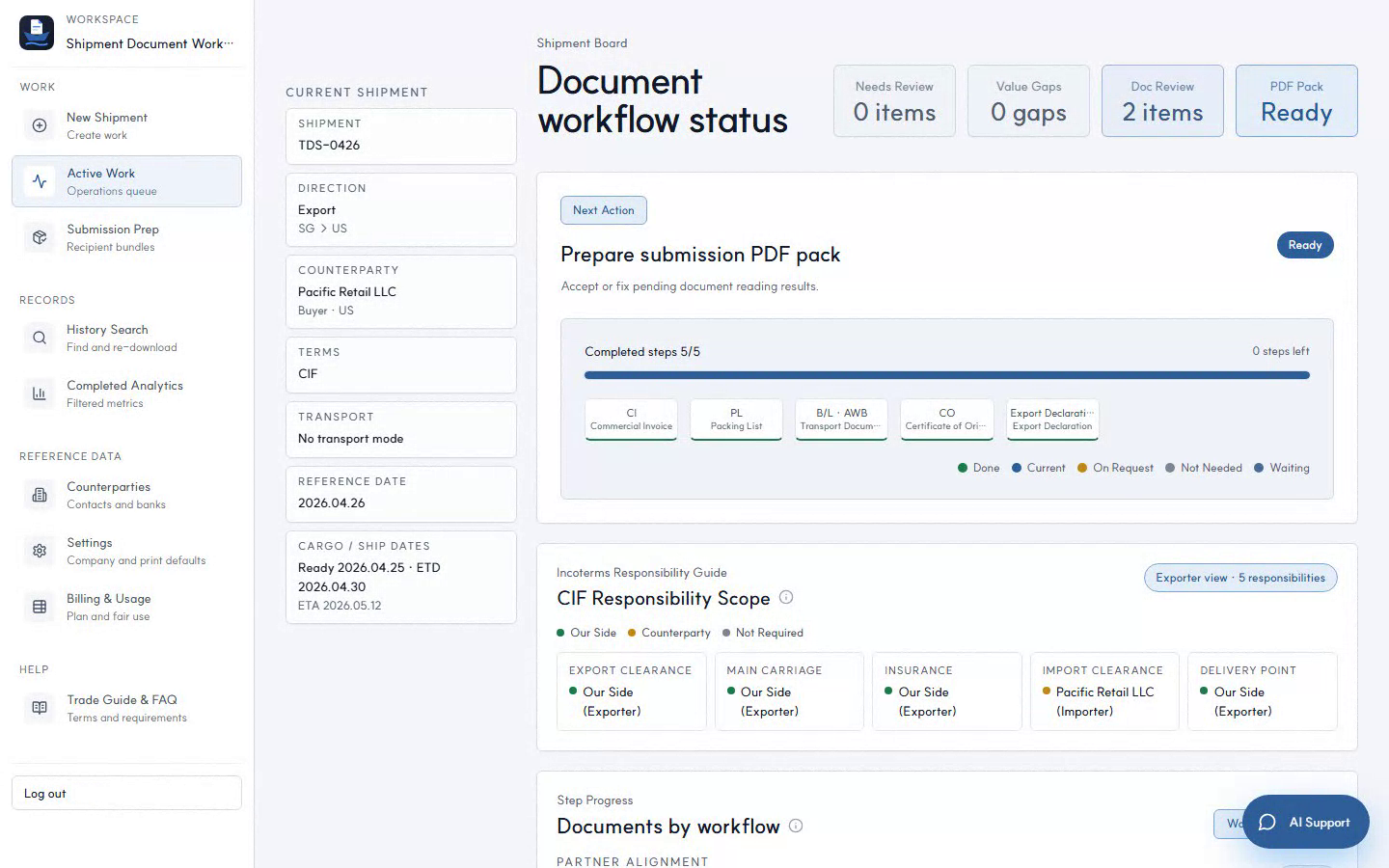Screen dimensions: 1389x868
Task: Click the Settings gear icon
Action: [40, 551]
